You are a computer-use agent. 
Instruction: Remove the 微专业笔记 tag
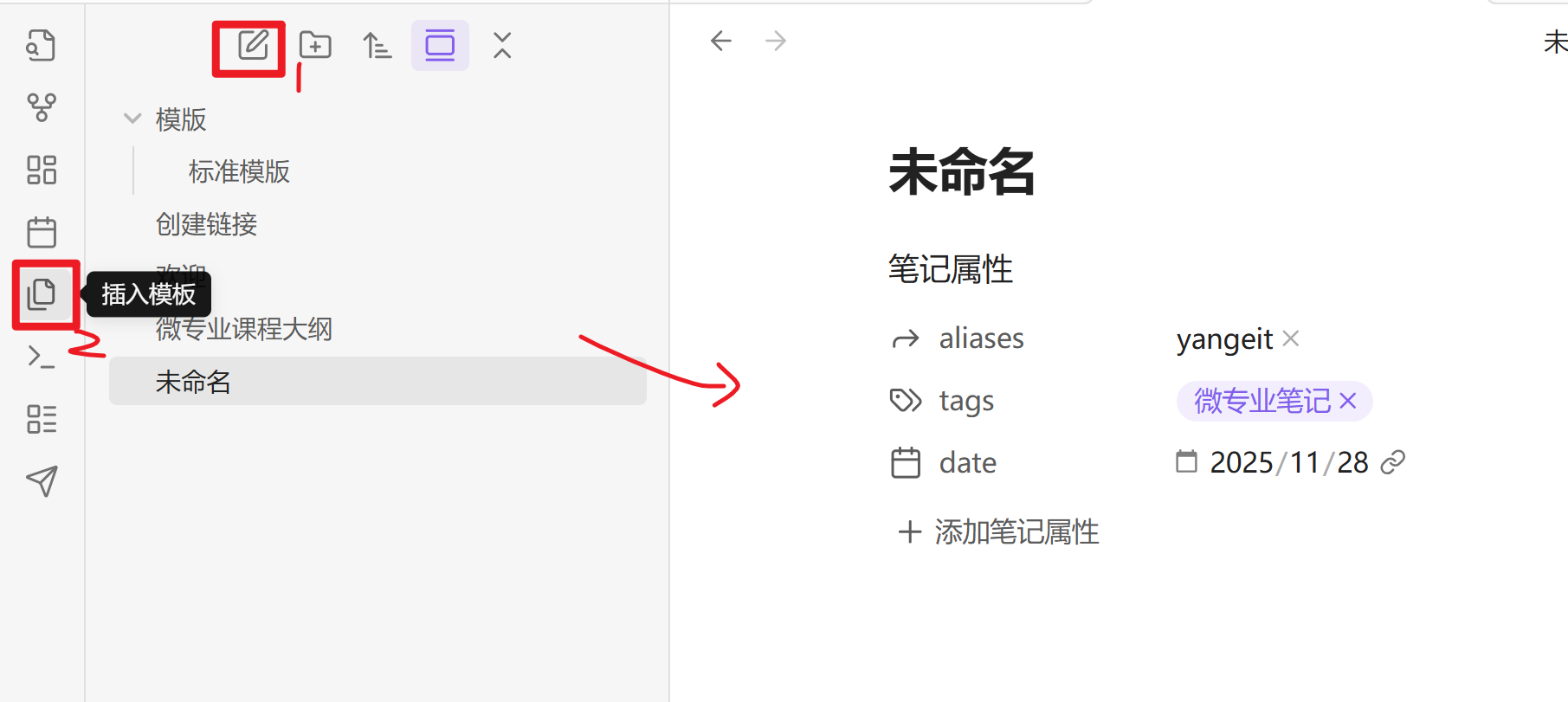[x=1348, y=401]
